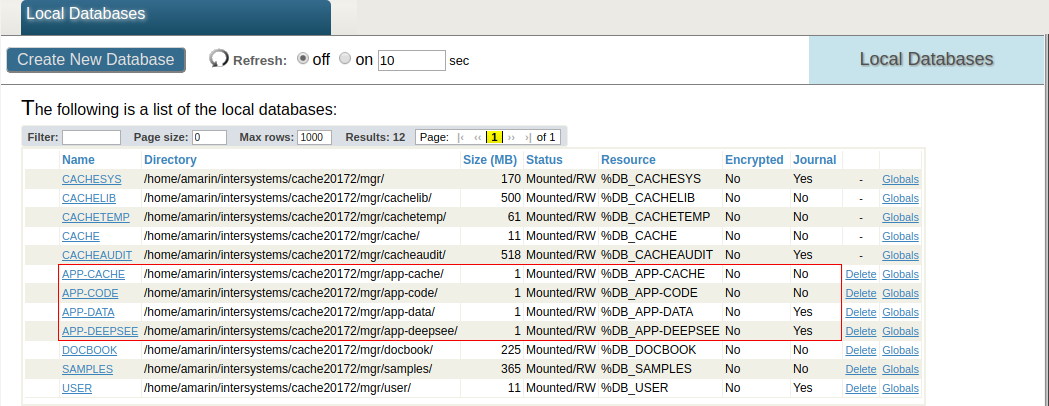Sort table by Size (MB) column header
1049x406 pixels.
point(490,160)
